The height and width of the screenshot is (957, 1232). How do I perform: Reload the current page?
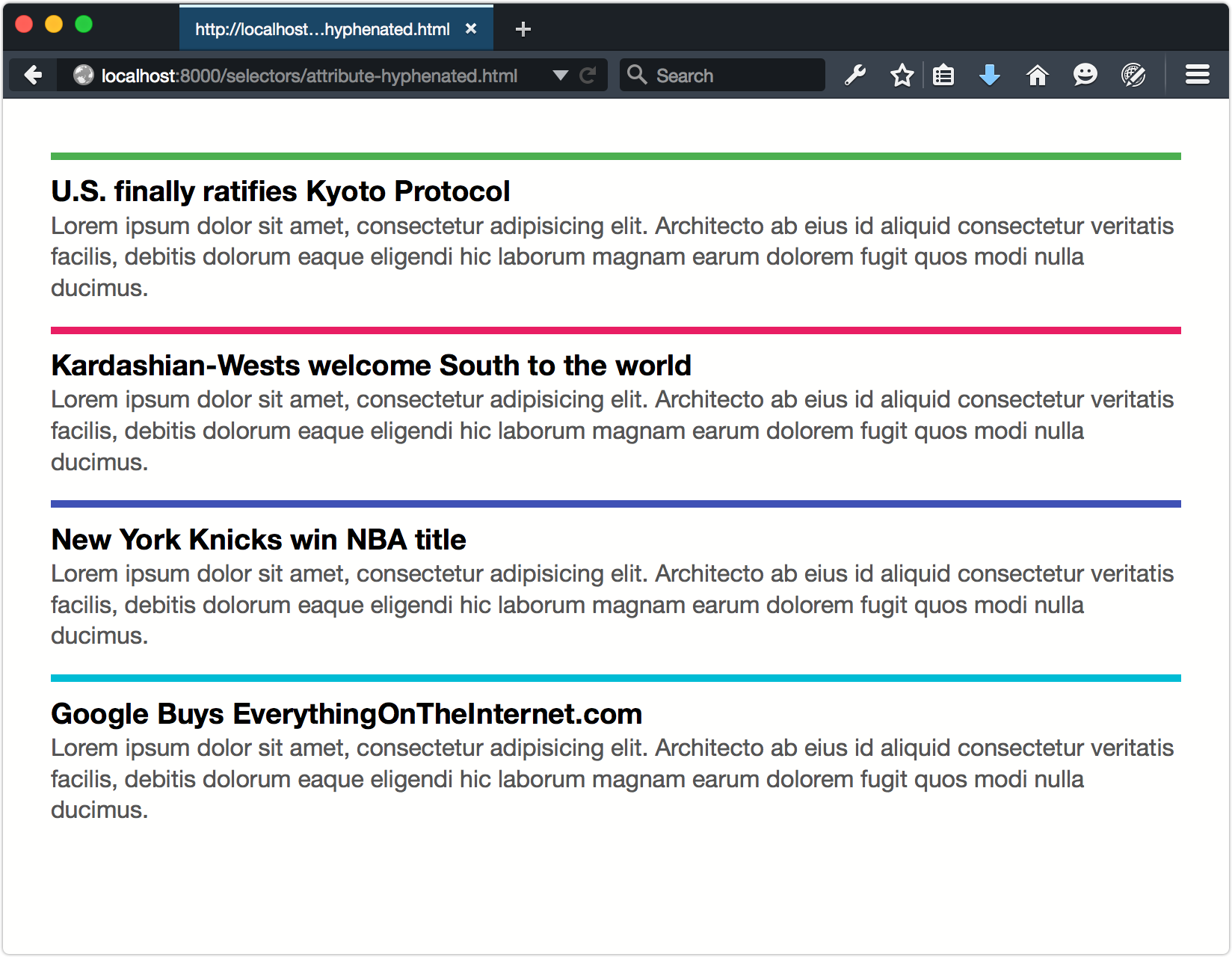(588, 76)
